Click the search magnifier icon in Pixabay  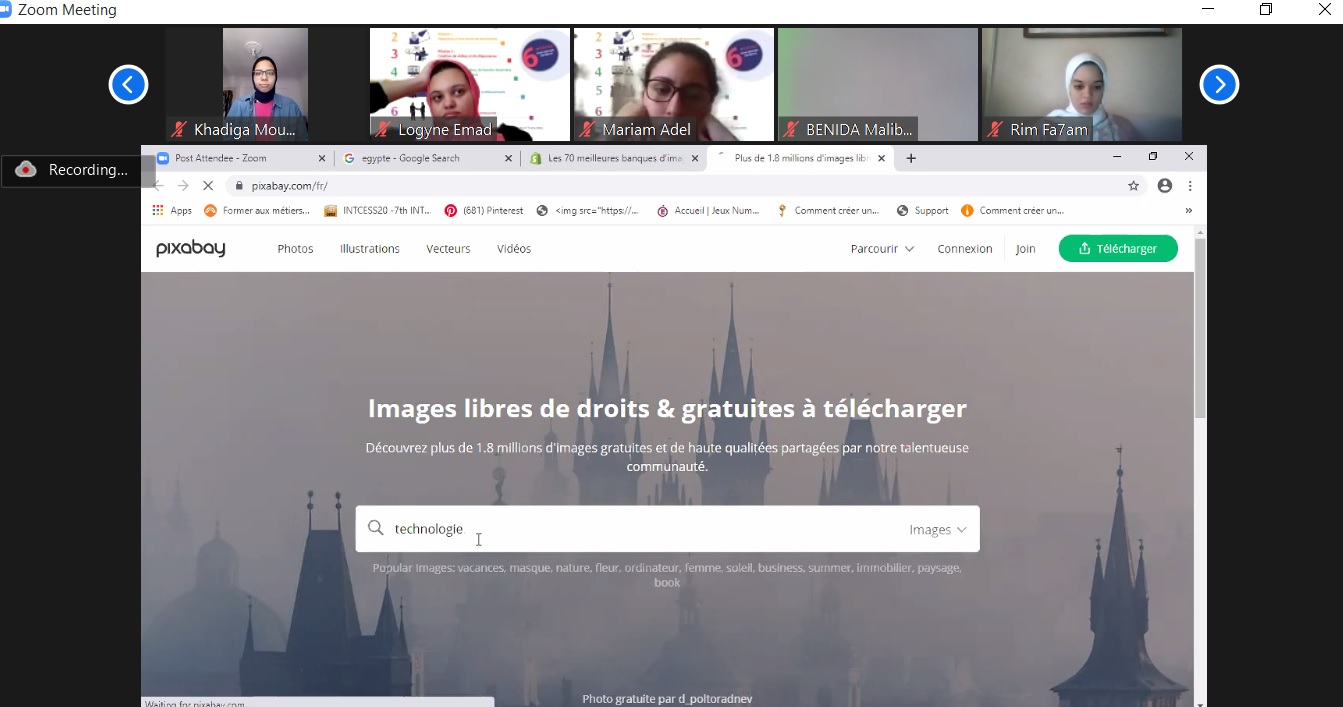(376, 528)
